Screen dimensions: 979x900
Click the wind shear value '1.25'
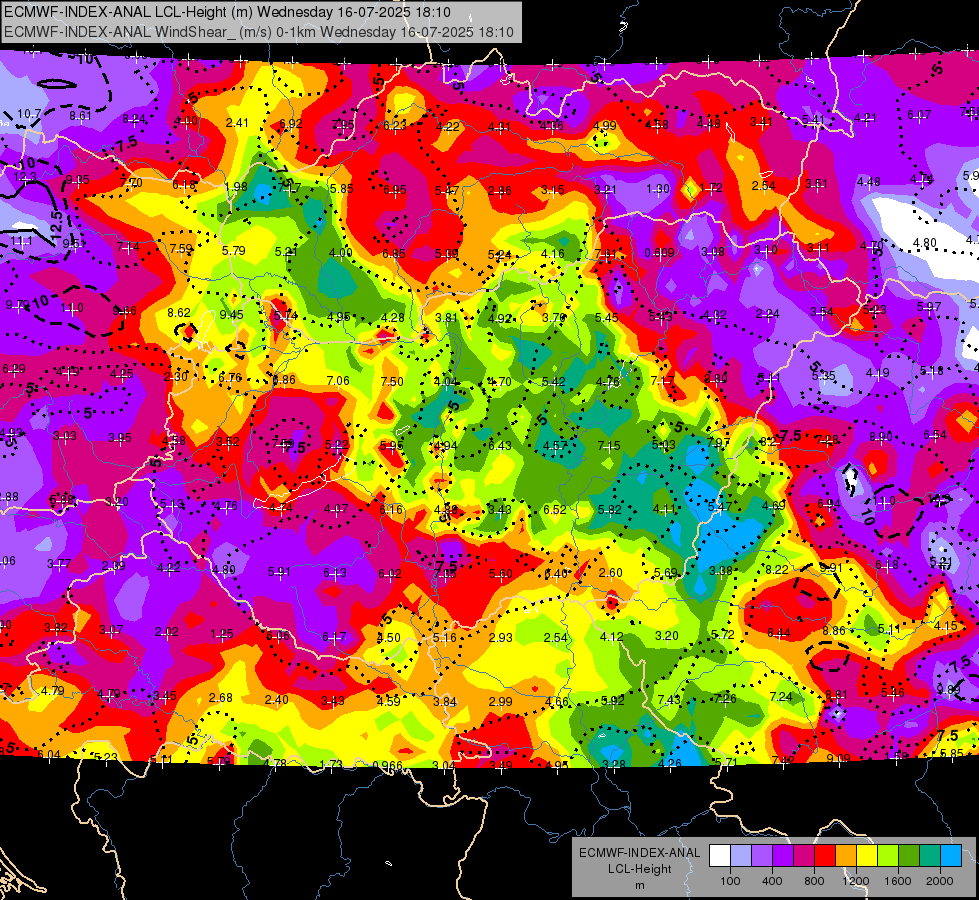click(222, 634)
